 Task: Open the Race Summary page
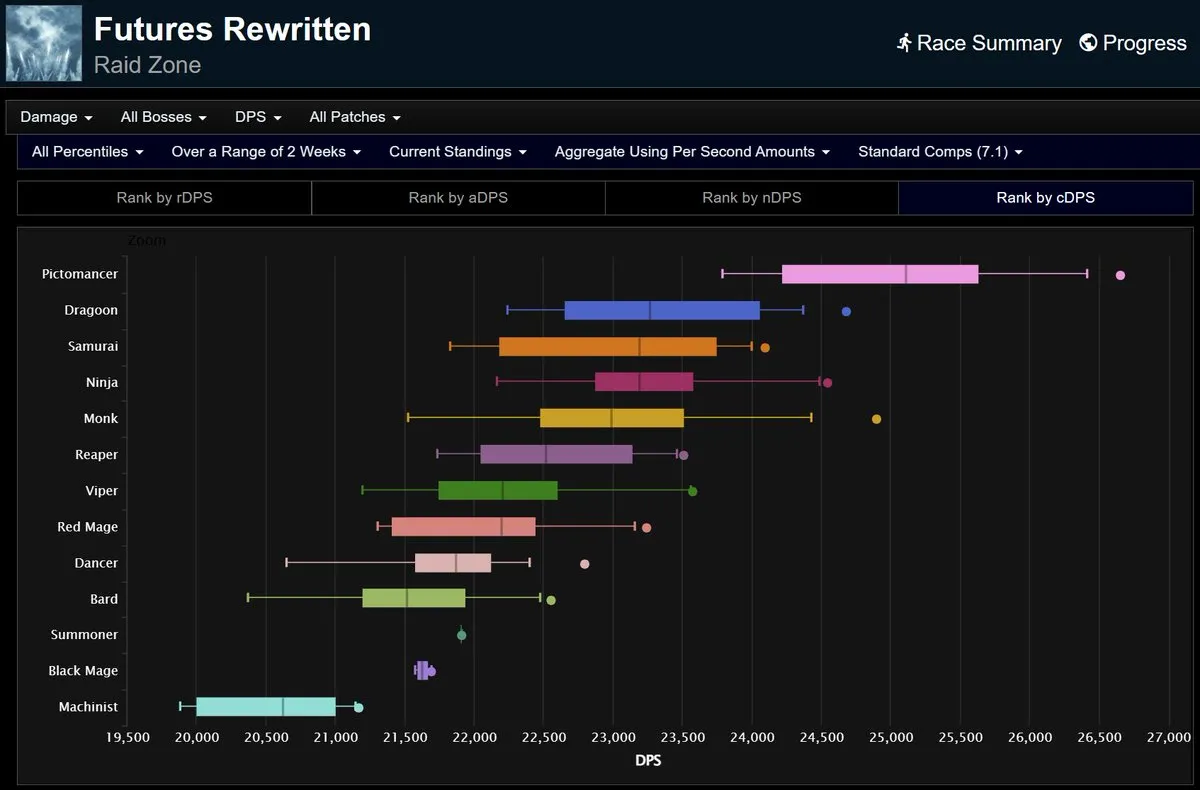pyautogui.click(x=988, y=43)
